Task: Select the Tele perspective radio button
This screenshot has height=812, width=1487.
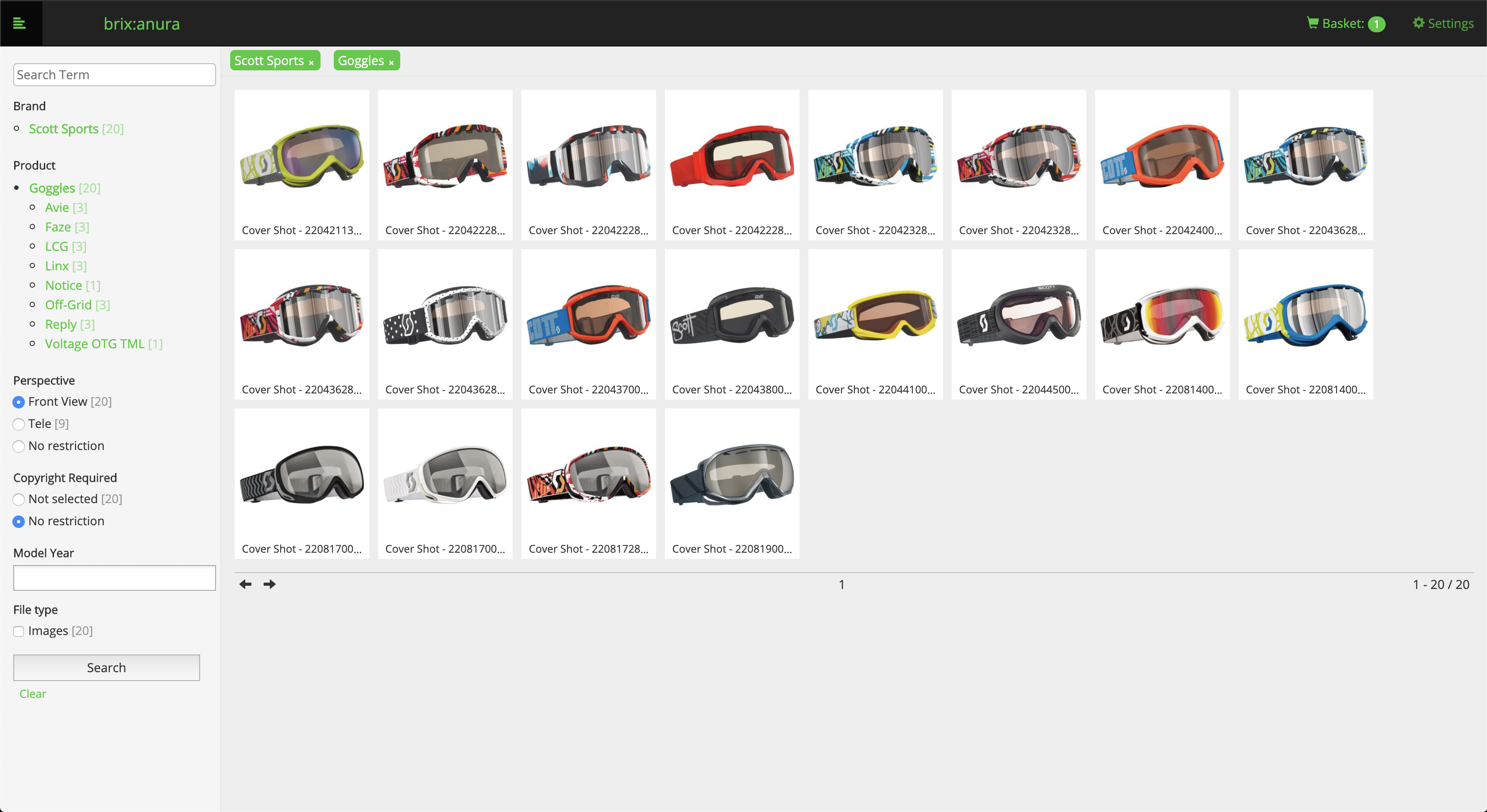Action: 19,424
